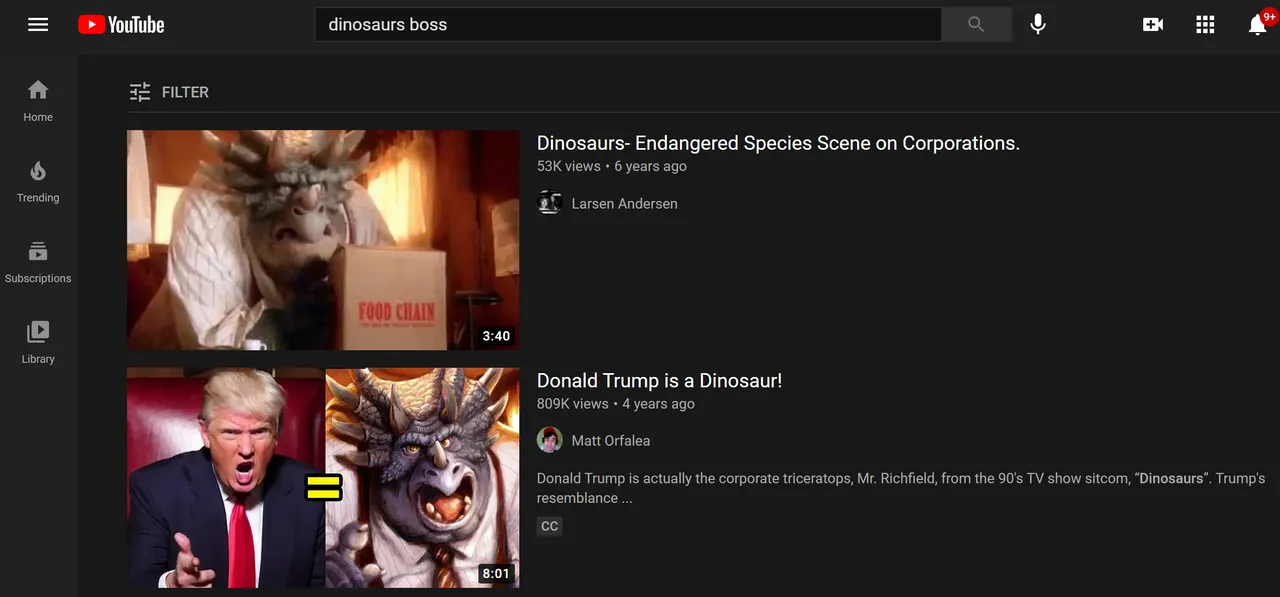Open the hamburger guide menu
1280x597 pixels.
pyautogui.click(x=38, y=24)
